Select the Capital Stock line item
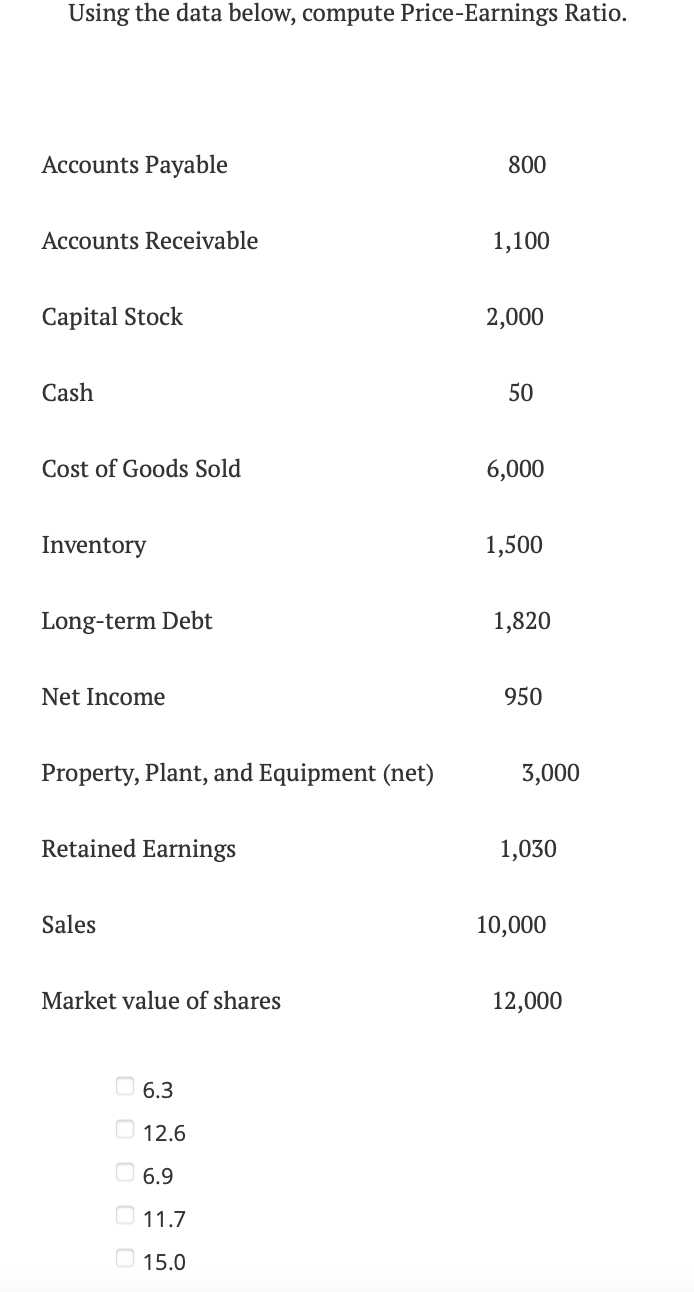Viewport: 694px width, 1292px height. point(112,317)
